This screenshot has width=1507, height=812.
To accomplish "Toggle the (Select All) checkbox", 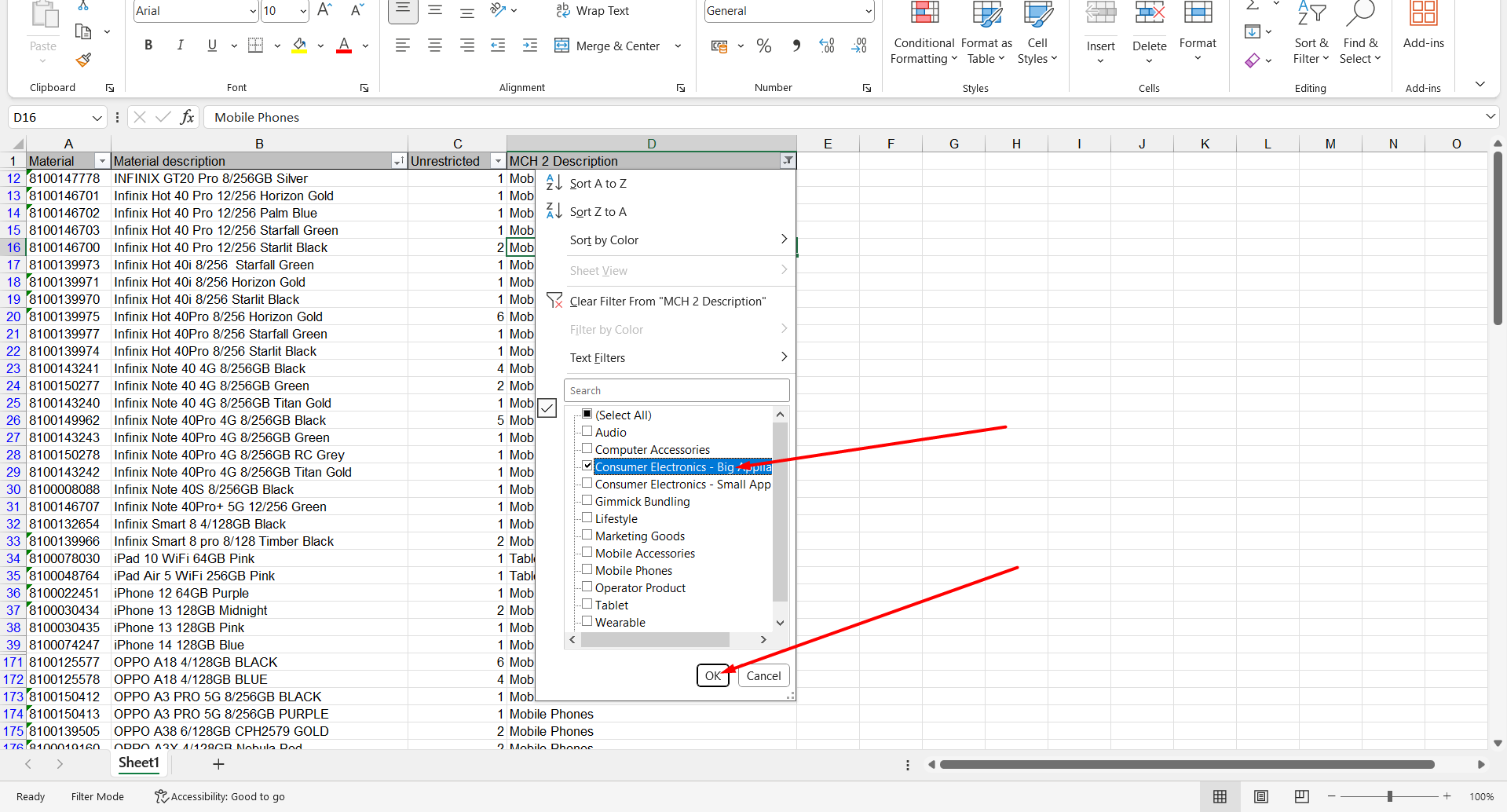I will [x=587, y=414].
